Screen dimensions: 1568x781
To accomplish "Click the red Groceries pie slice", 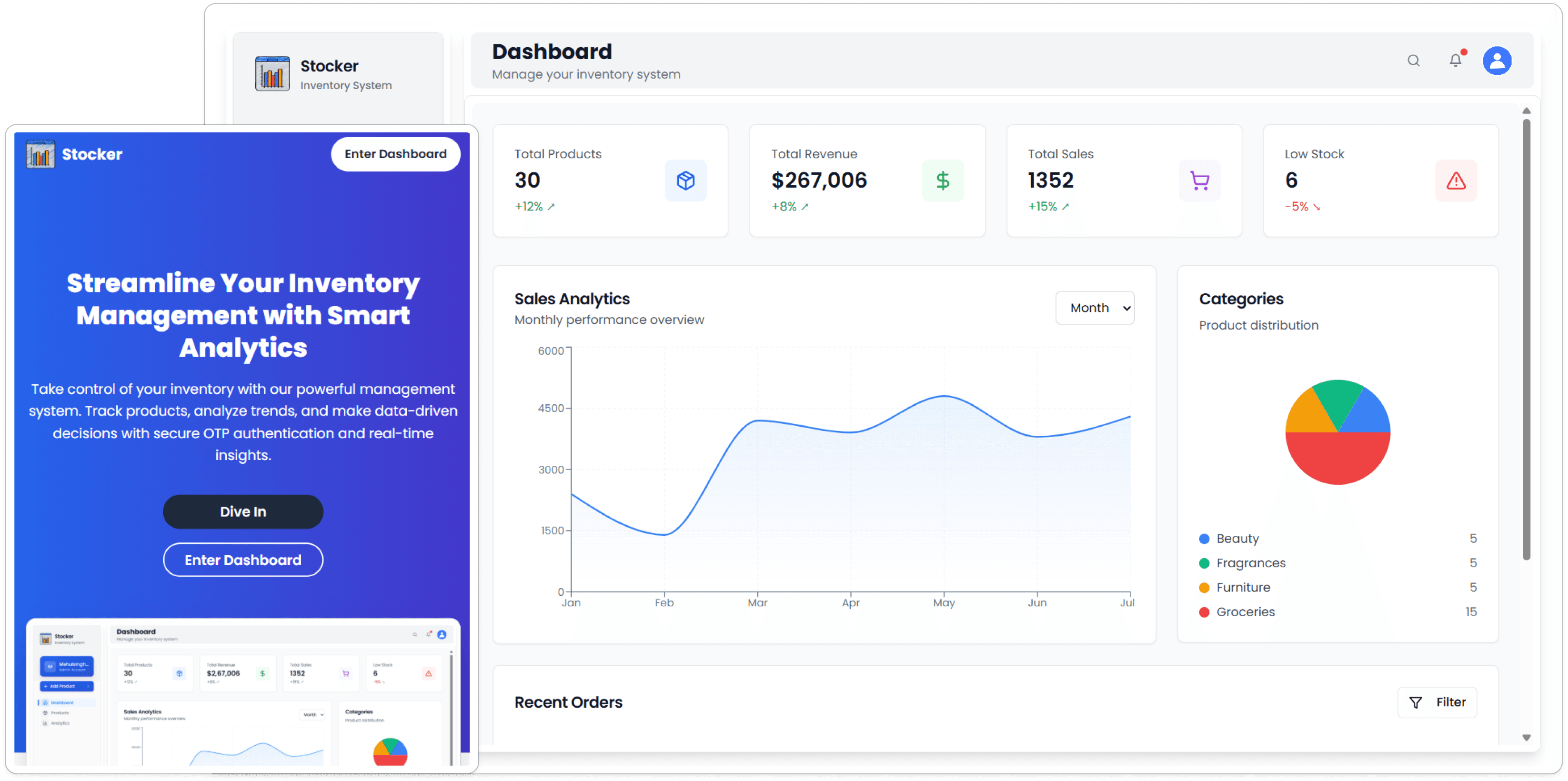I will (x=1337, y=460).
